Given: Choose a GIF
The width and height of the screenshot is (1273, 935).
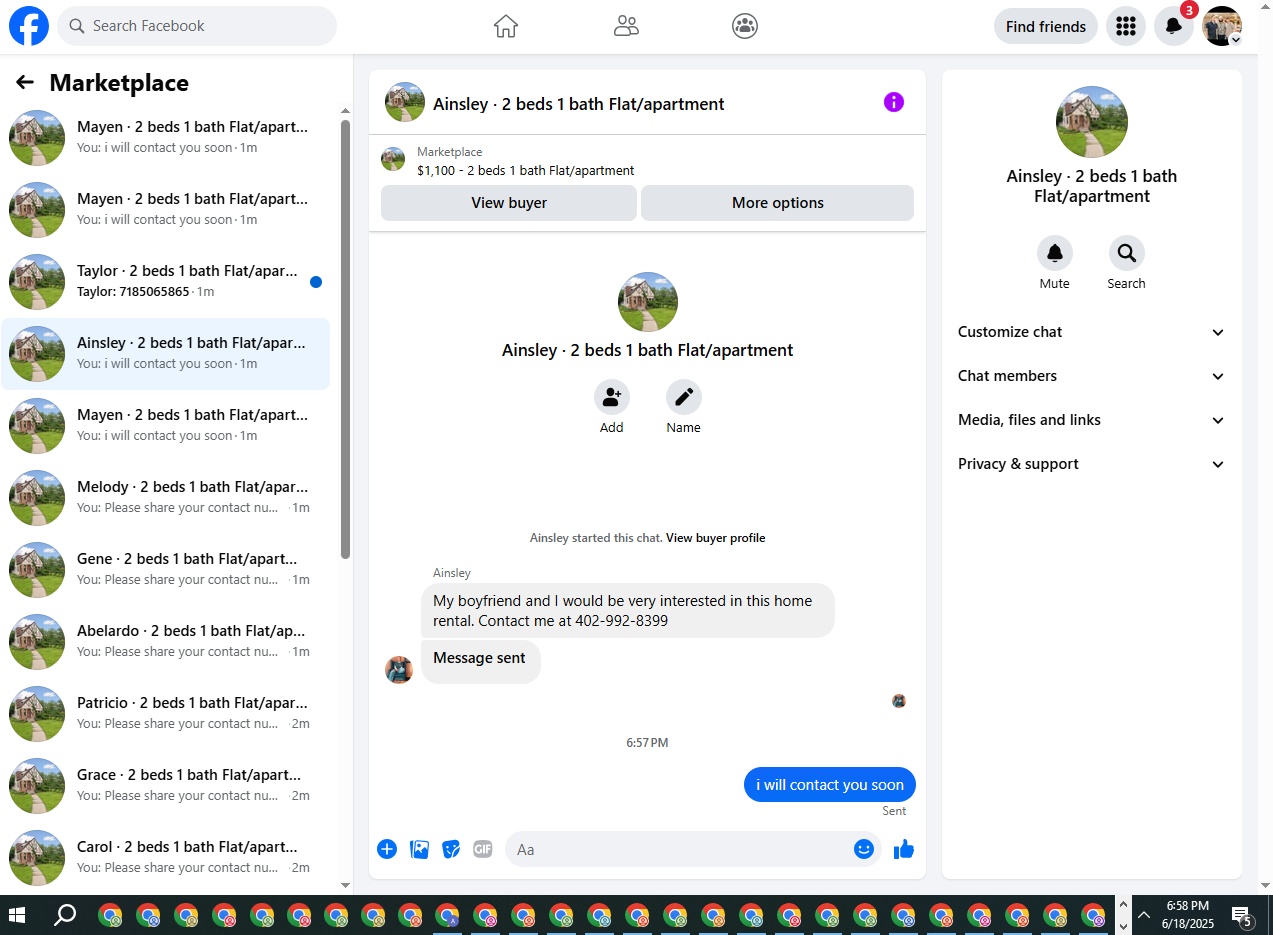Looking at the screenshot, I should pyautogui.click(x=483, y=849).
